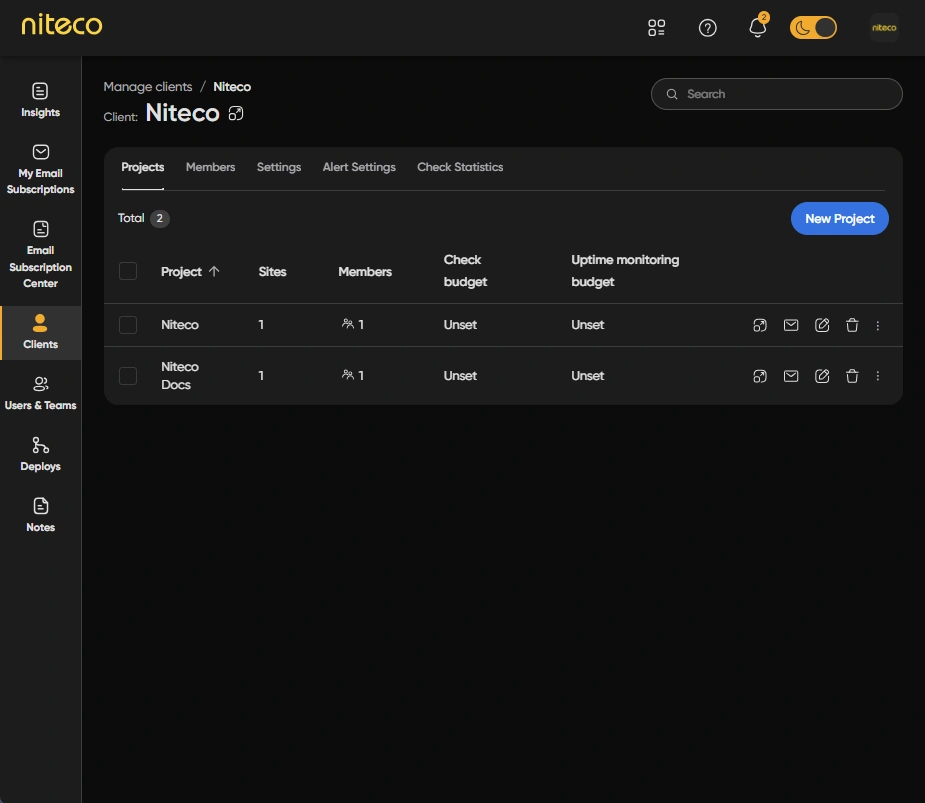Image resolution: width=925 pixels, height=803 pixels.
Task: Click the New Project button
Action: tap(839, 219)
